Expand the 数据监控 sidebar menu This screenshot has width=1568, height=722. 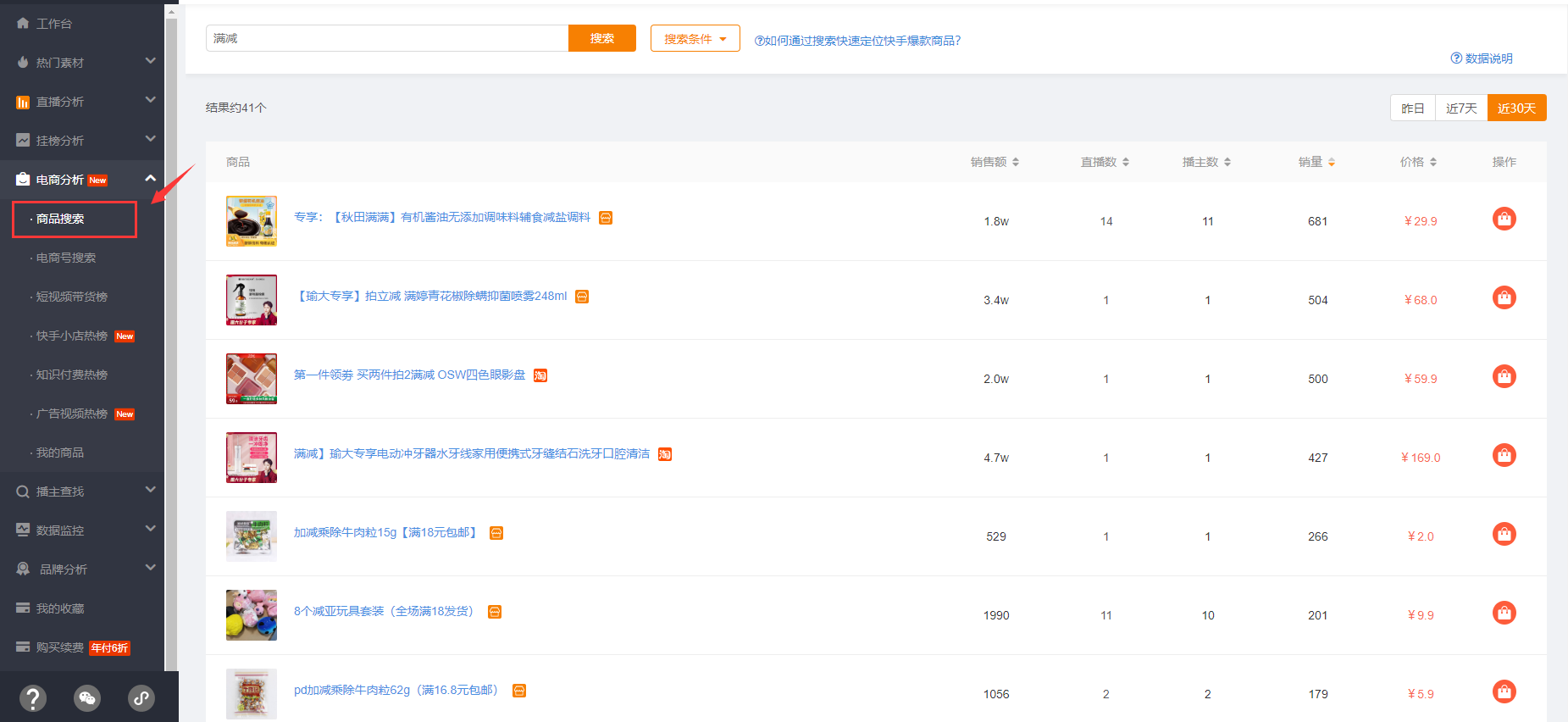tap(82, 530)
